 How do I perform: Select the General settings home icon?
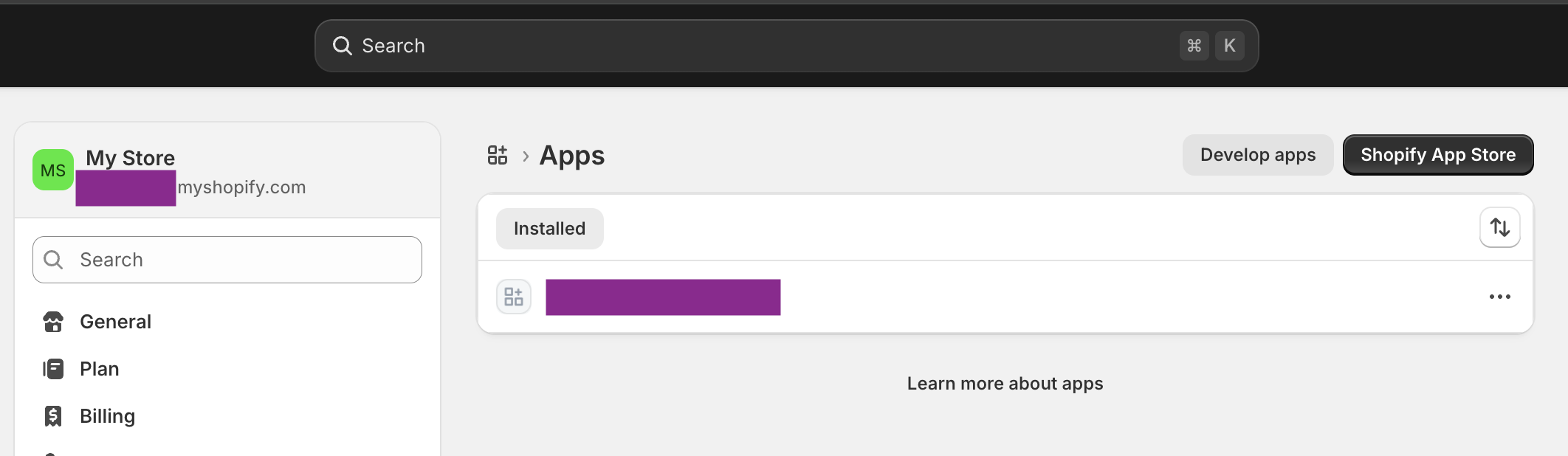[53, 322]
